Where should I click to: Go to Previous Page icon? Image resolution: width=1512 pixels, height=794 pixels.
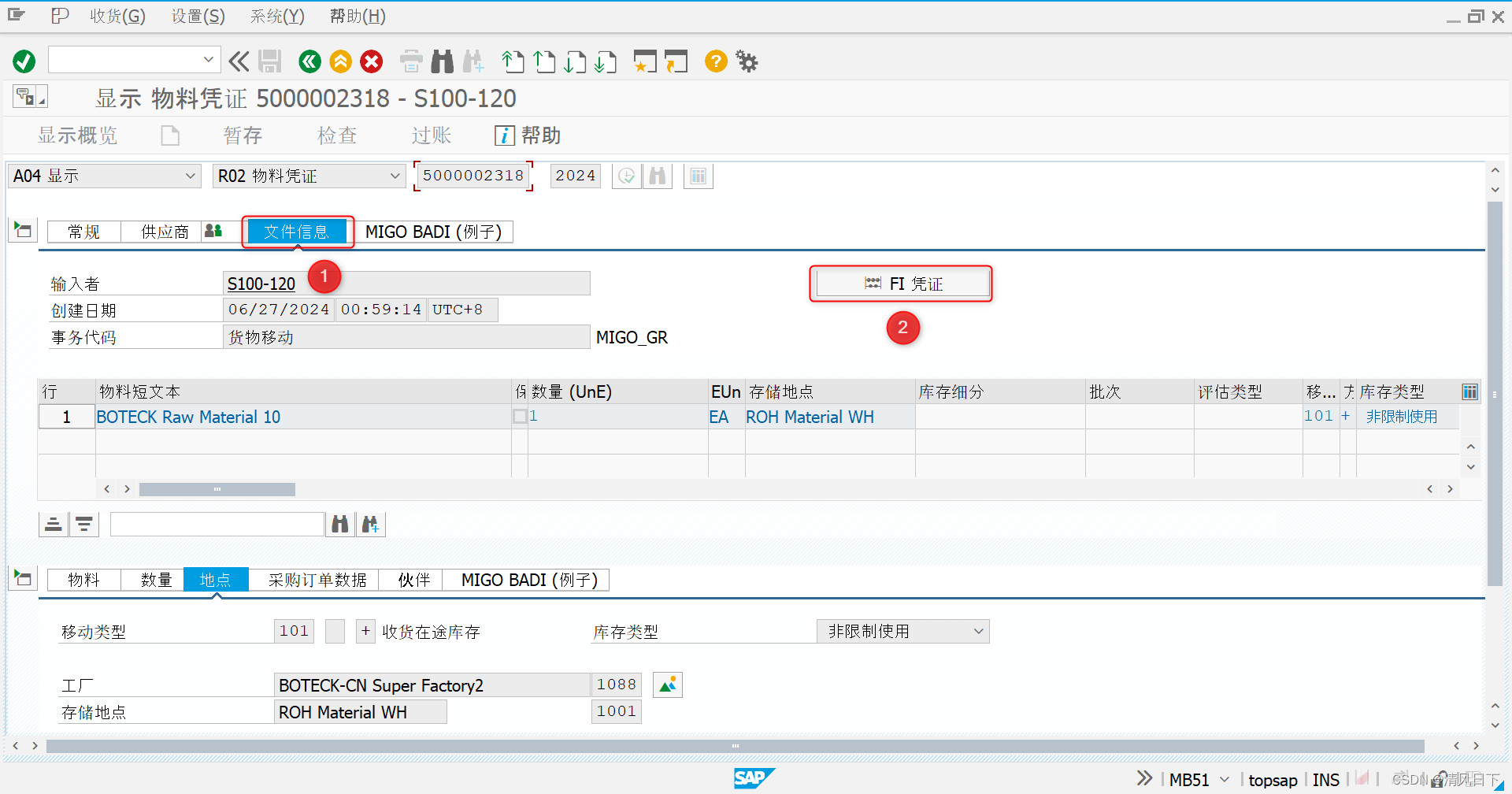tap(544, 61)
